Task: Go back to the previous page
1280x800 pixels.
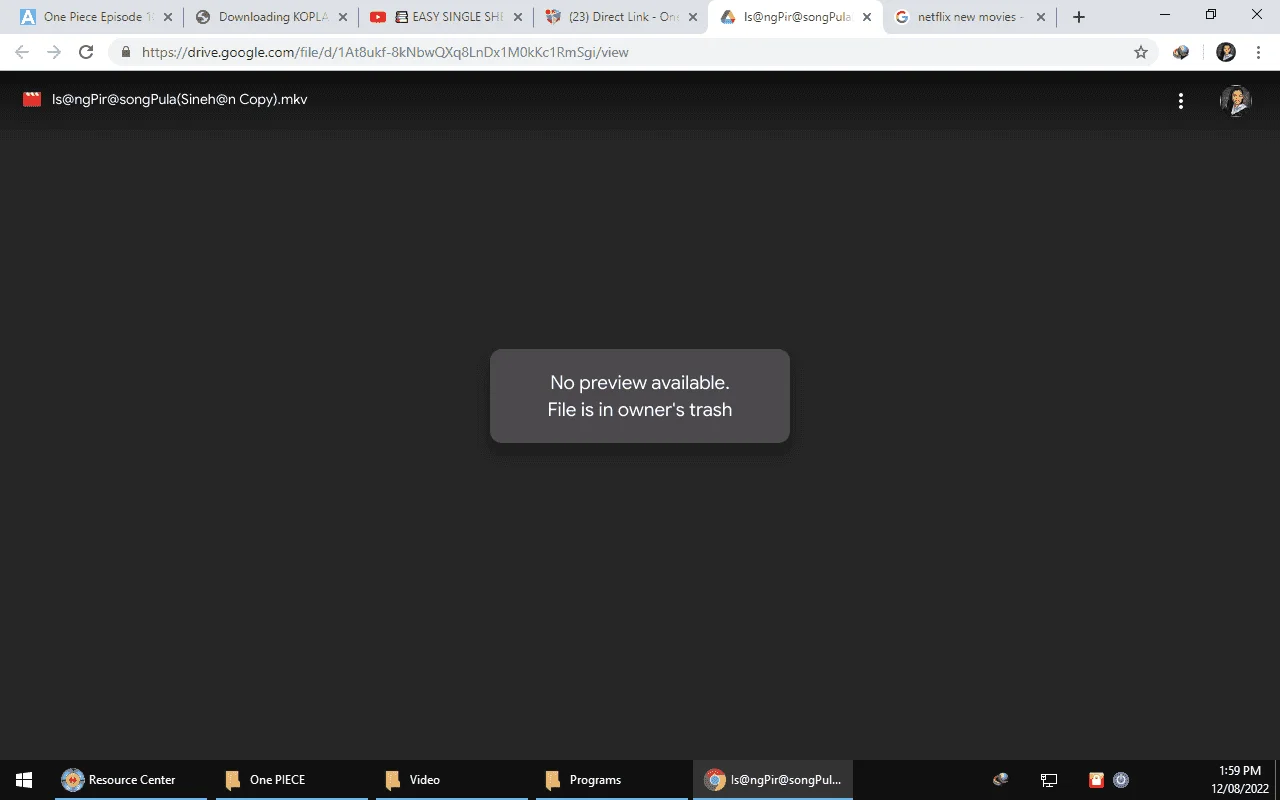Action: pos(22,52)
